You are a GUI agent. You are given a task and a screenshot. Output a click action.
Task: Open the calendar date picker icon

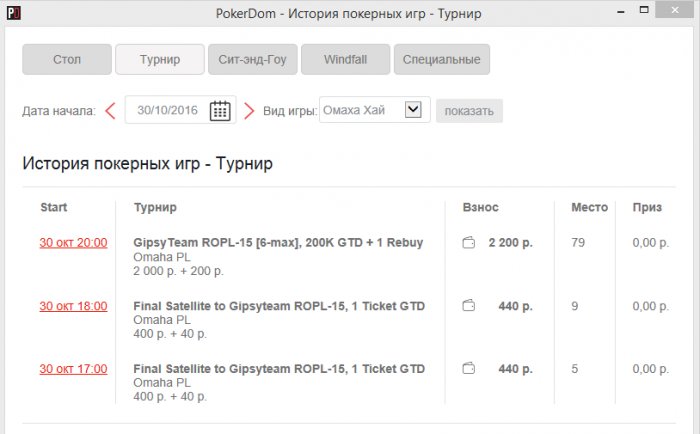click(220, 111)
